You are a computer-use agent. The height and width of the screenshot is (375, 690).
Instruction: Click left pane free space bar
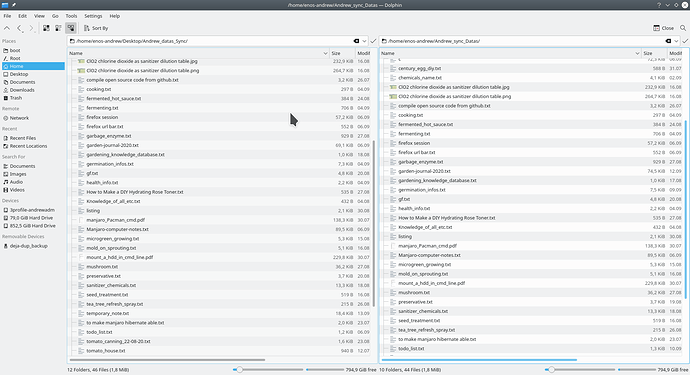click(325, 370)
